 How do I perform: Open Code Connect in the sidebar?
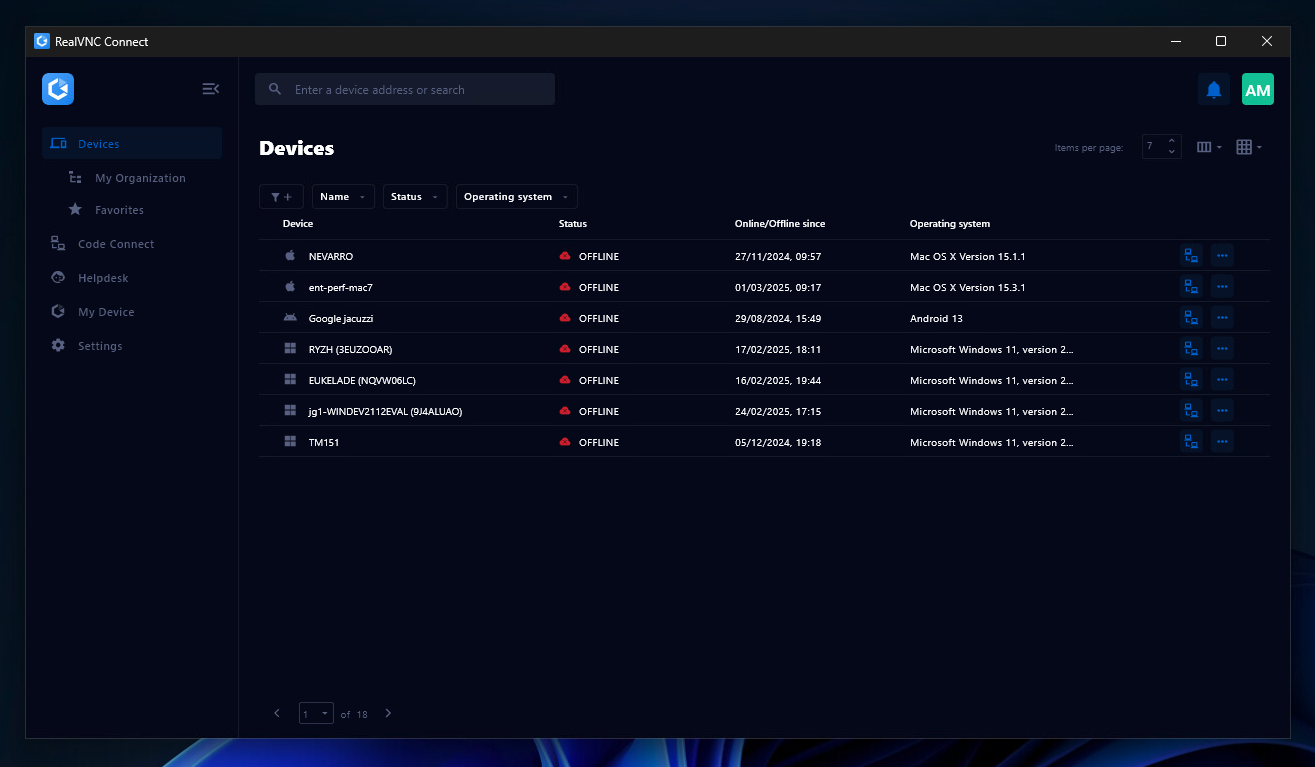click(116, 244)
